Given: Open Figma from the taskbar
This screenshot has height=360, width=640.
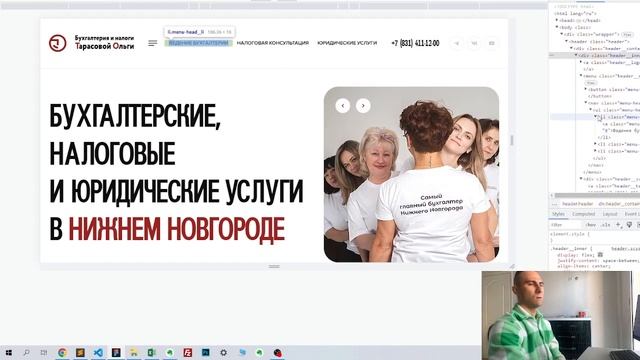Looking at the screenshot, I should tap(116, 353).
